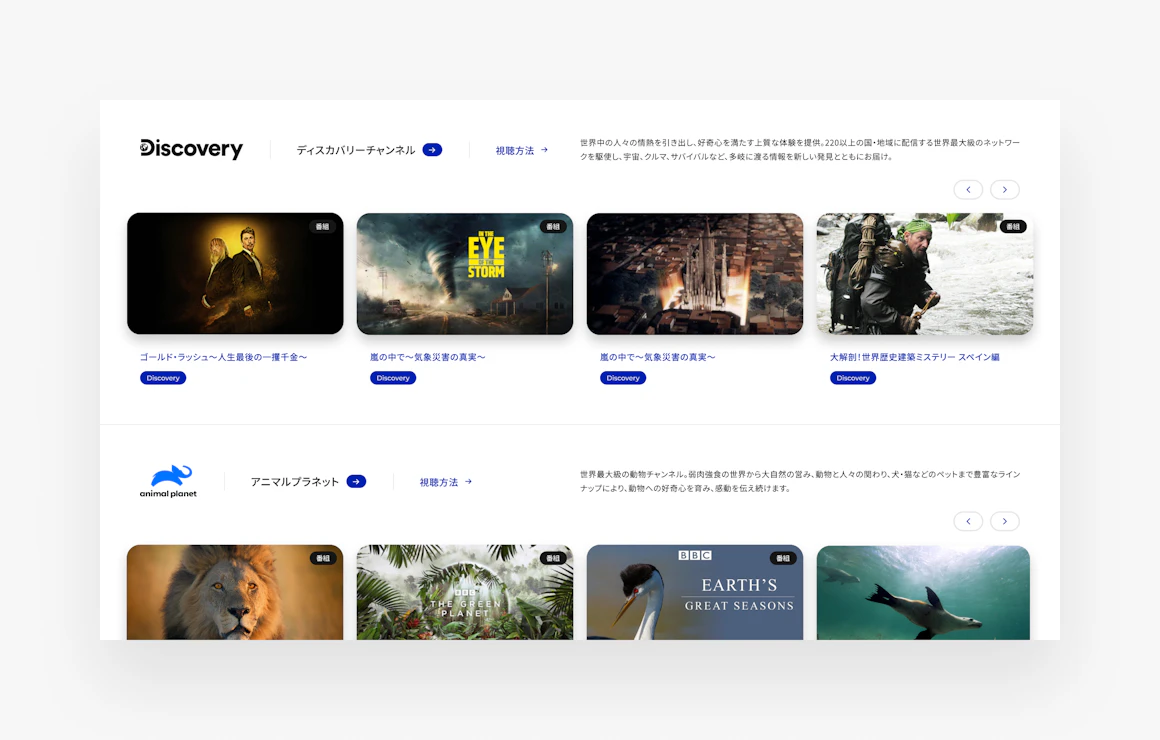
Task: Click the Animal Planet description starting 世界最大級の動物チャンネル
Action: point(800,481)
